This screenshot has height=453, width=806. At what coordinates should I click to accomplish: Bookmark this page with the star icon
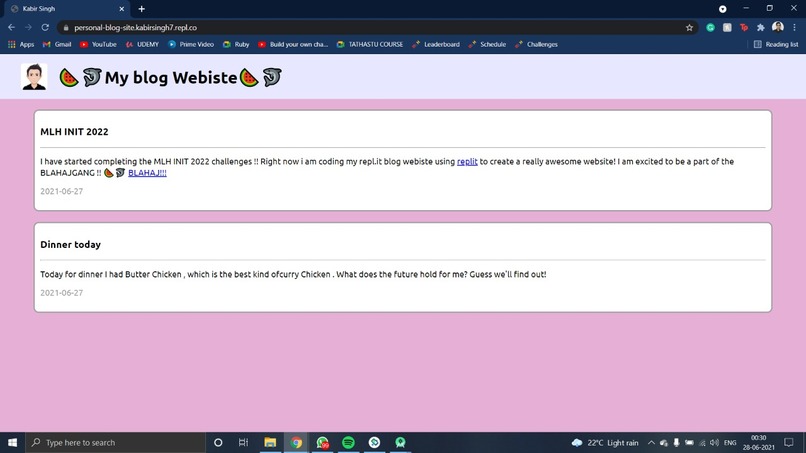point(689,28)
